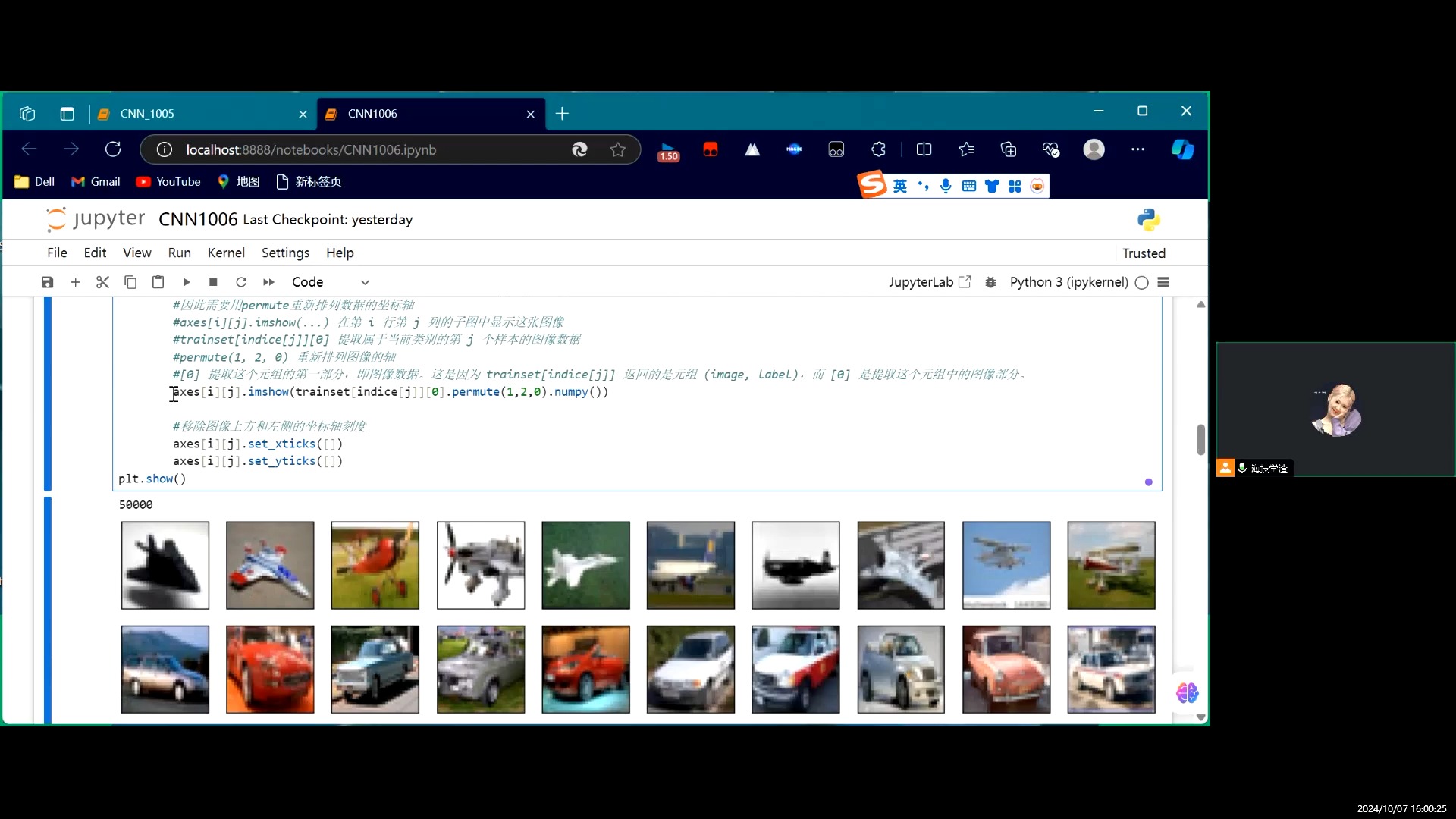Viewport: 1456px width, 819px height.
Task: Open the browser Settings and more menu
Action: point(1137,149)
